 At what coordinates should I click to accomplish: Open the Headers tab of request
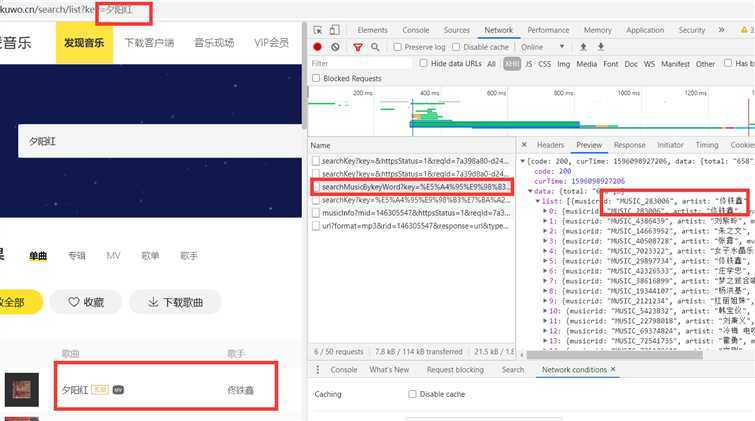(x=550, y=145)
